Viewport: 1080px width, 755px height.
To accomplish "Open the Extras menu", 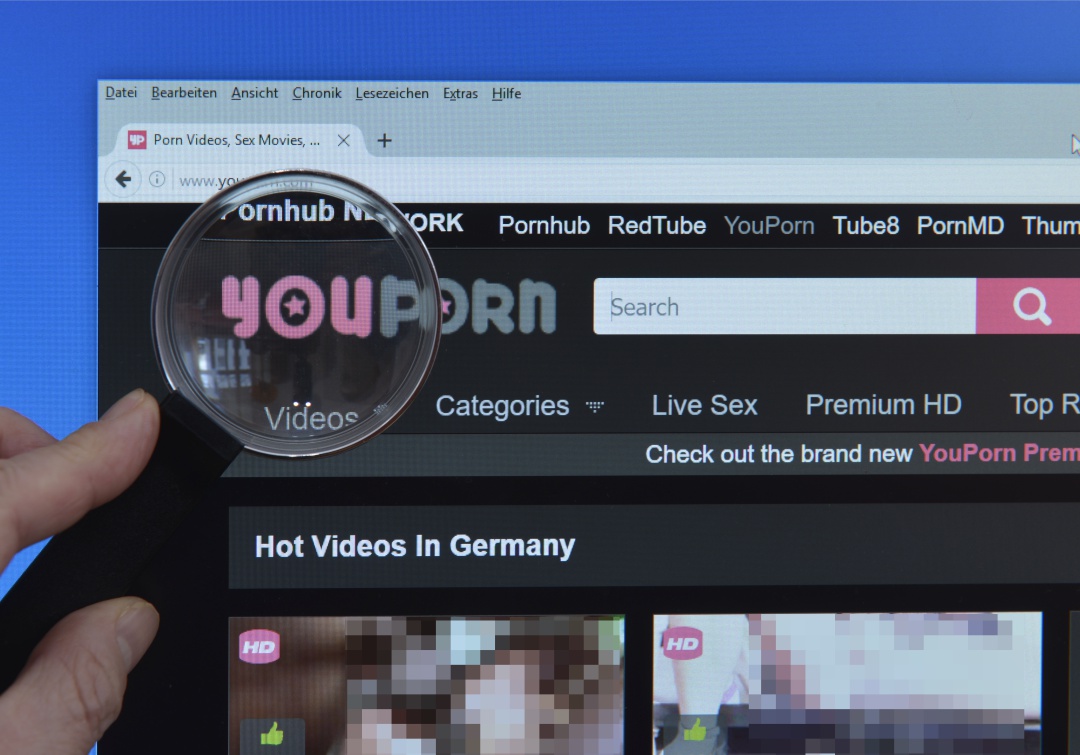I will click(460, 93).
